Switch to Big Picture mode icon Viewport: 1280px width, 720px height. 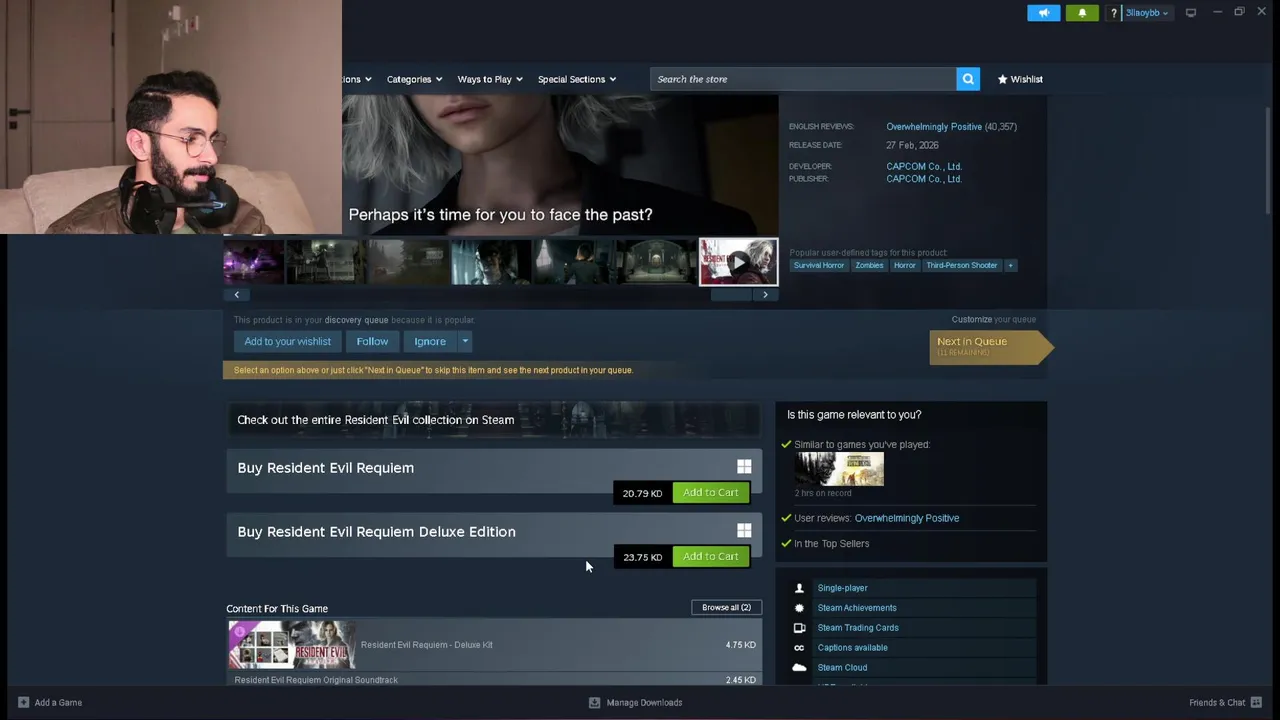(1191, 13)
